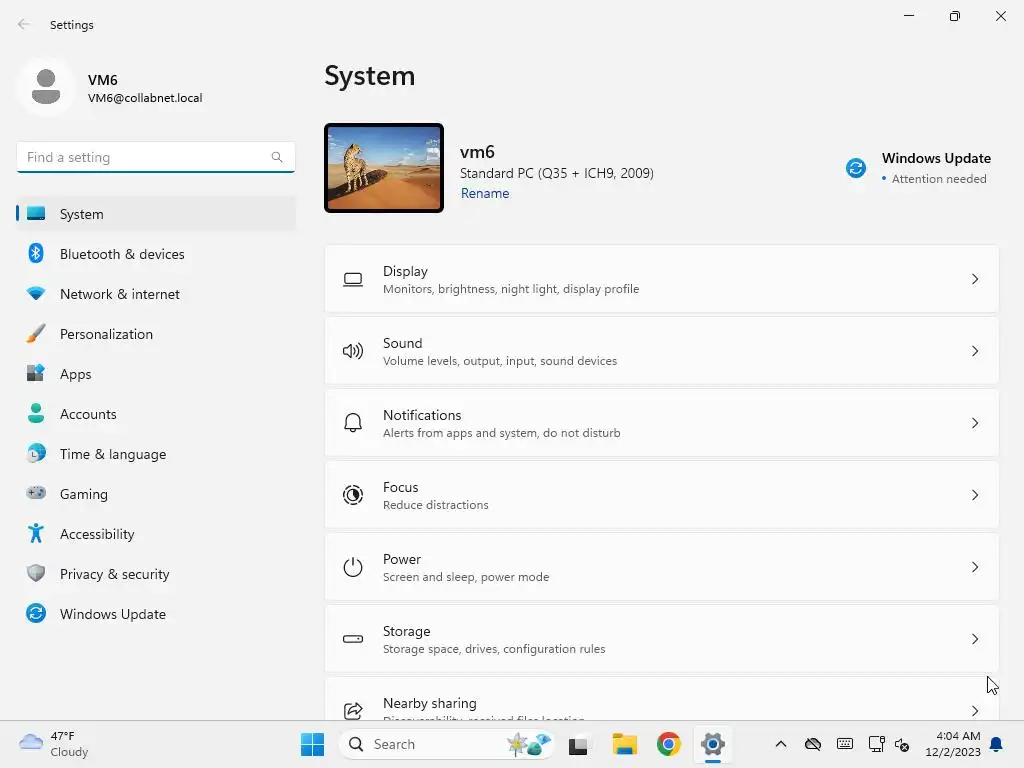Click the Power button icon
The width and height of the screenshot is (1024, 768).
353,567
